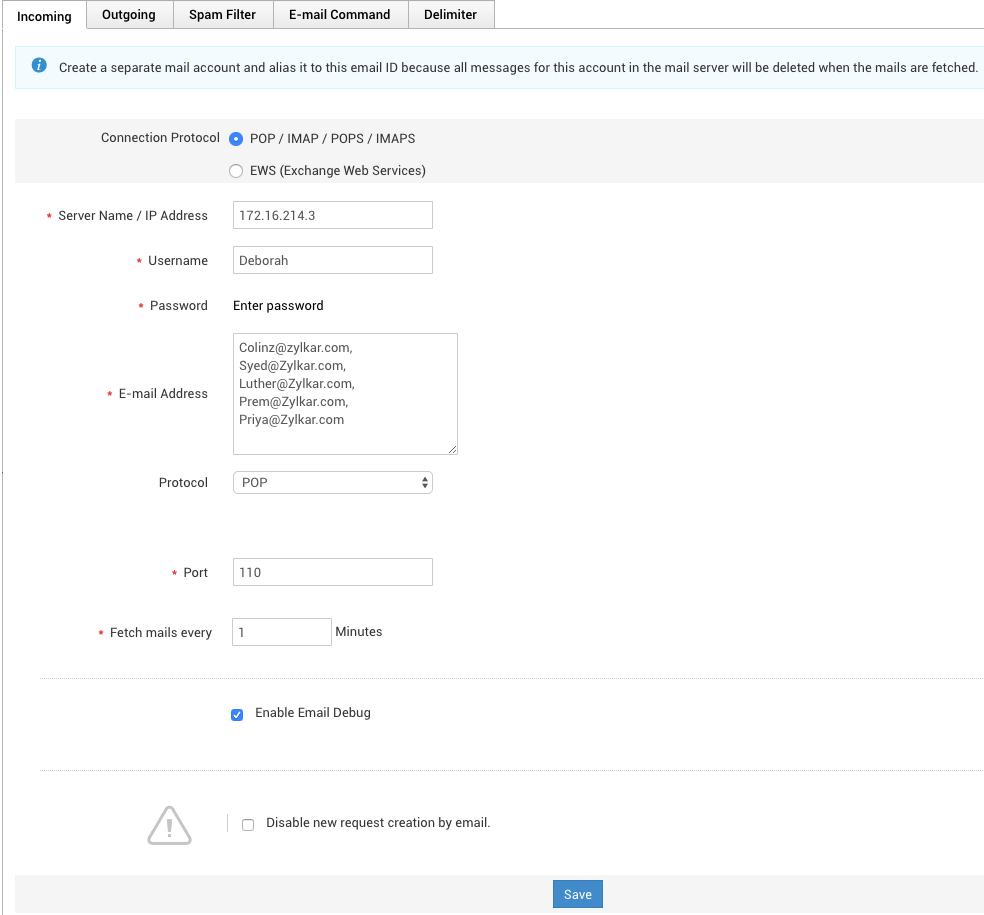Viewport: 984px width, 915px height.
Task: Focus the Username input field
Action: 332,260
